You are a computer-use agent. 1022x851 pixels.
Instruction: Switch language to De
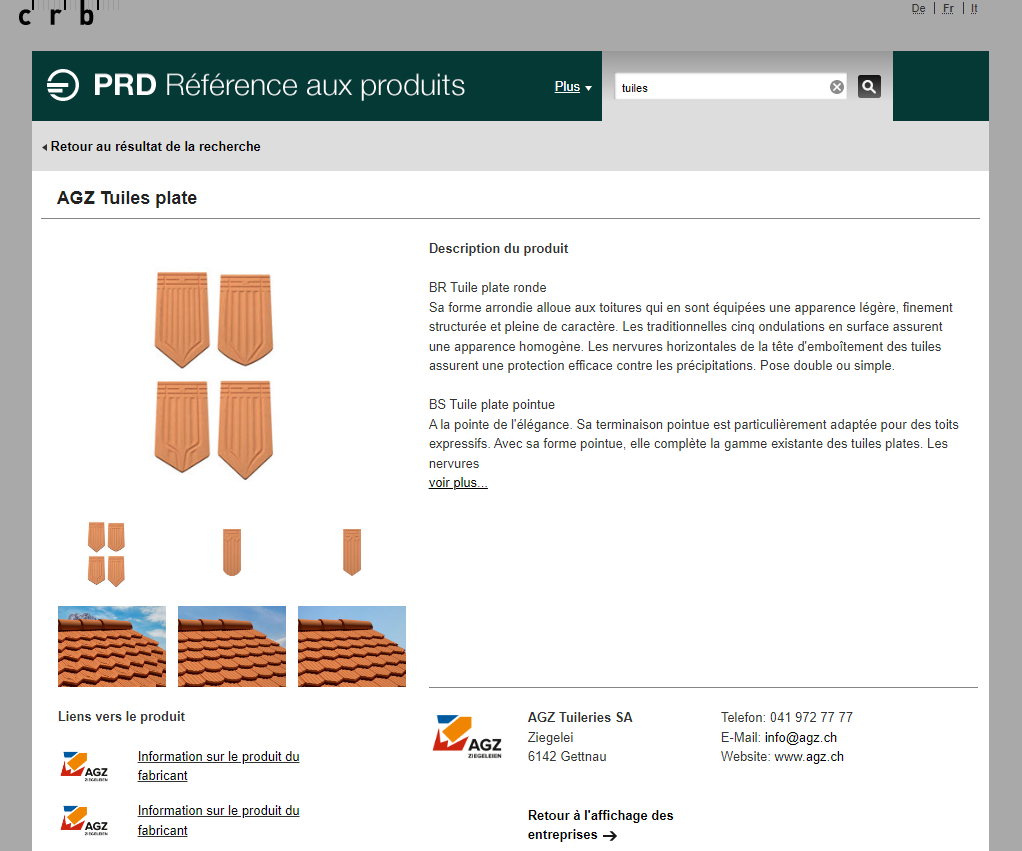pyautogui.click(x=918, y=8)
